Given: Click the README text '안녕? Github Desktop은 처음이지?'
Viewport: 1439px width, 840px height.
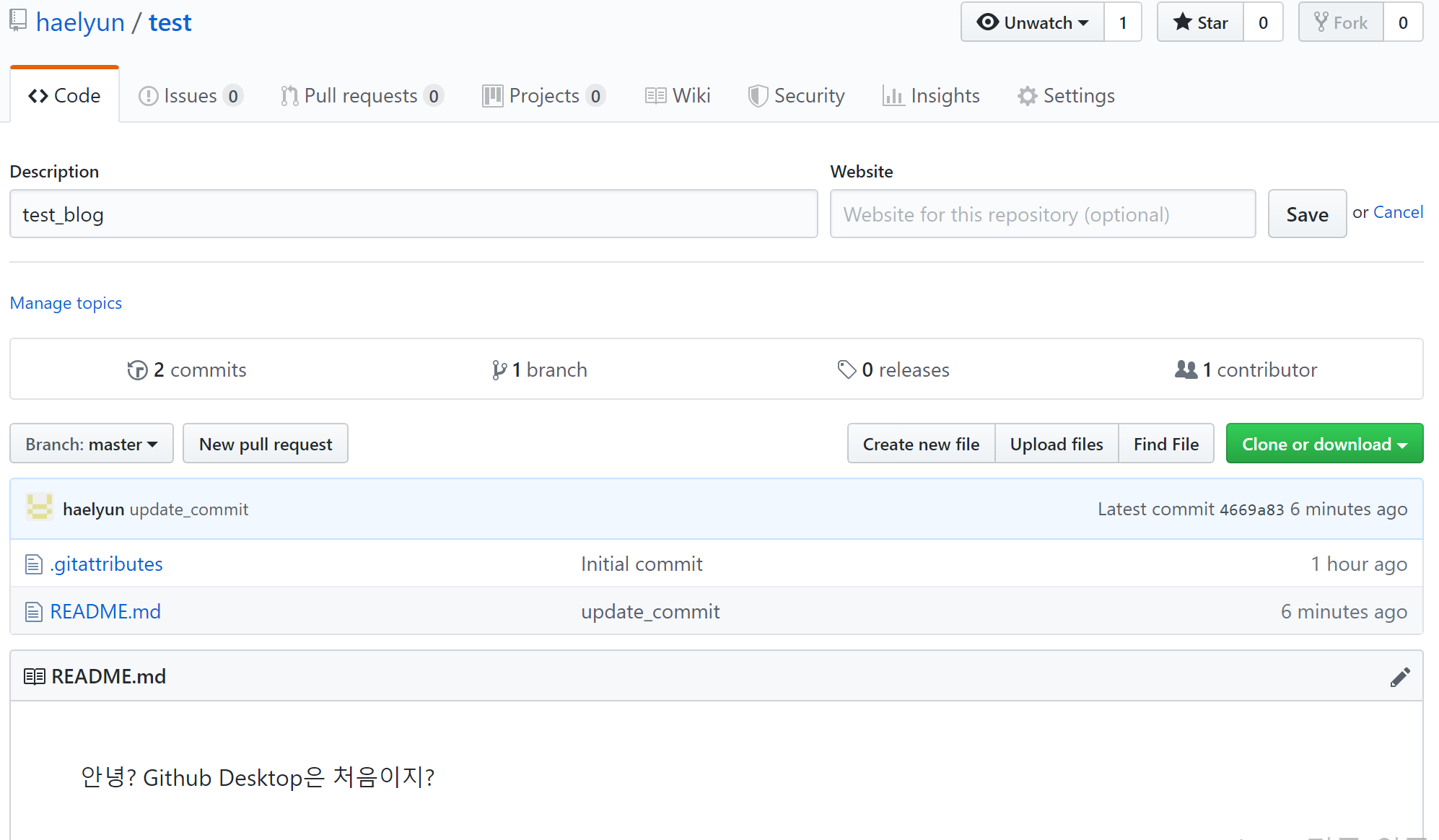Looking at the screenshot, I should pos(258,777).
